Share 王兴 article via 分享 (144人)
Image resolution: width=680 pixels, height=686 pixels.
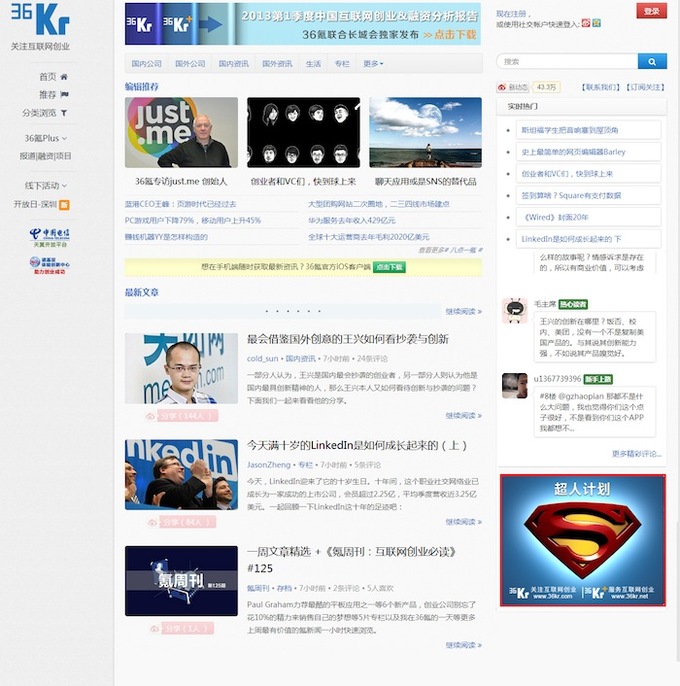pos(187,416)
